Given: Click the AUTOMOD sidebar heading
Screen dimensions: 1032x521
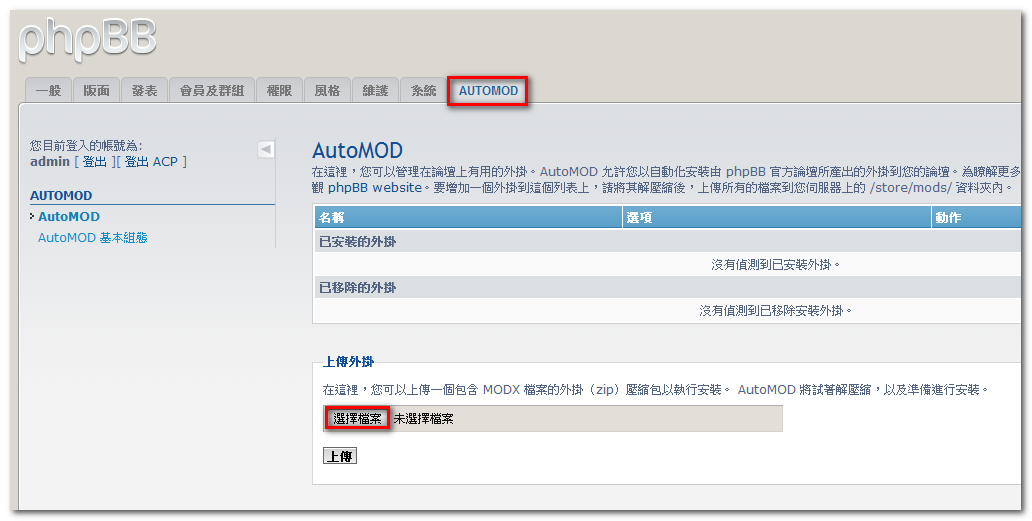Looking at the screenshot, I should click(x=61, y=195).
